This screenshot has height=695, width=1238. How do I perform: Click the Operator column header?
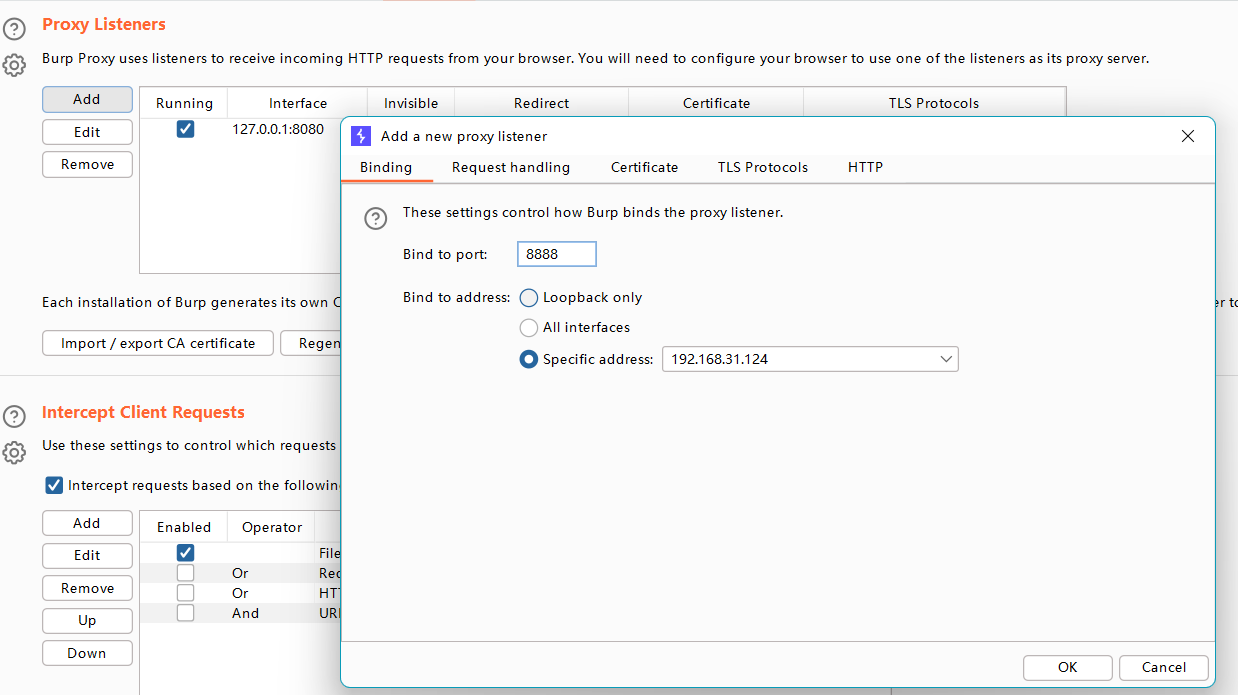pyautogui.click(x=271, y=527)
